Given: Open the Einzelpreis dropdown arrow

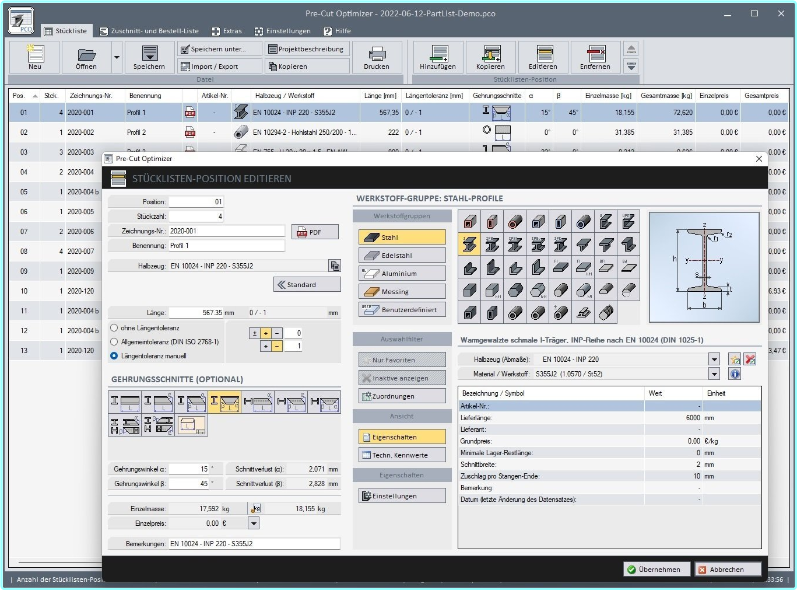Looking at the screenshot, I should 254,523.
